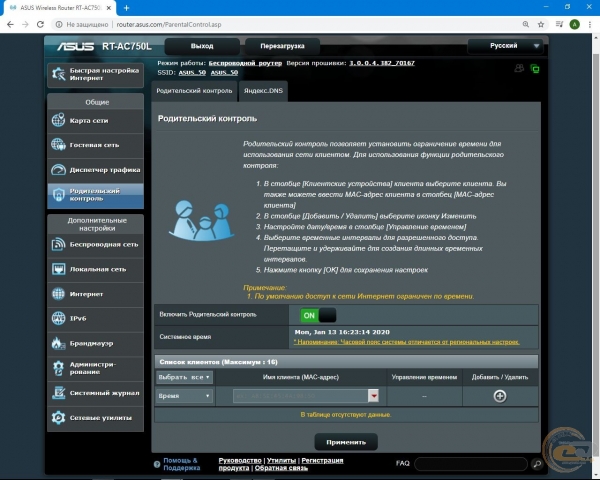Open the 'Утилиты' footer link
600x480 pixels.
coord(281,460)
